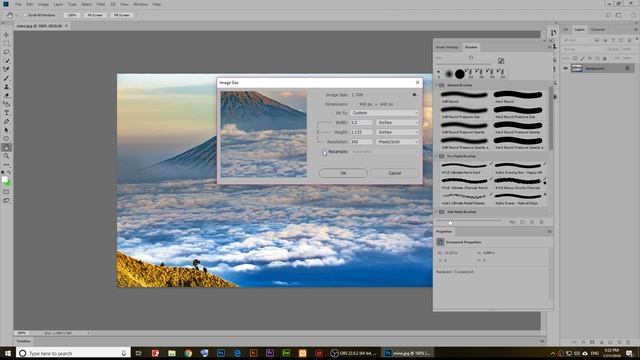640x360 pixels.
Task: Switch to the Channels tab
Action: tap(598, 29)
